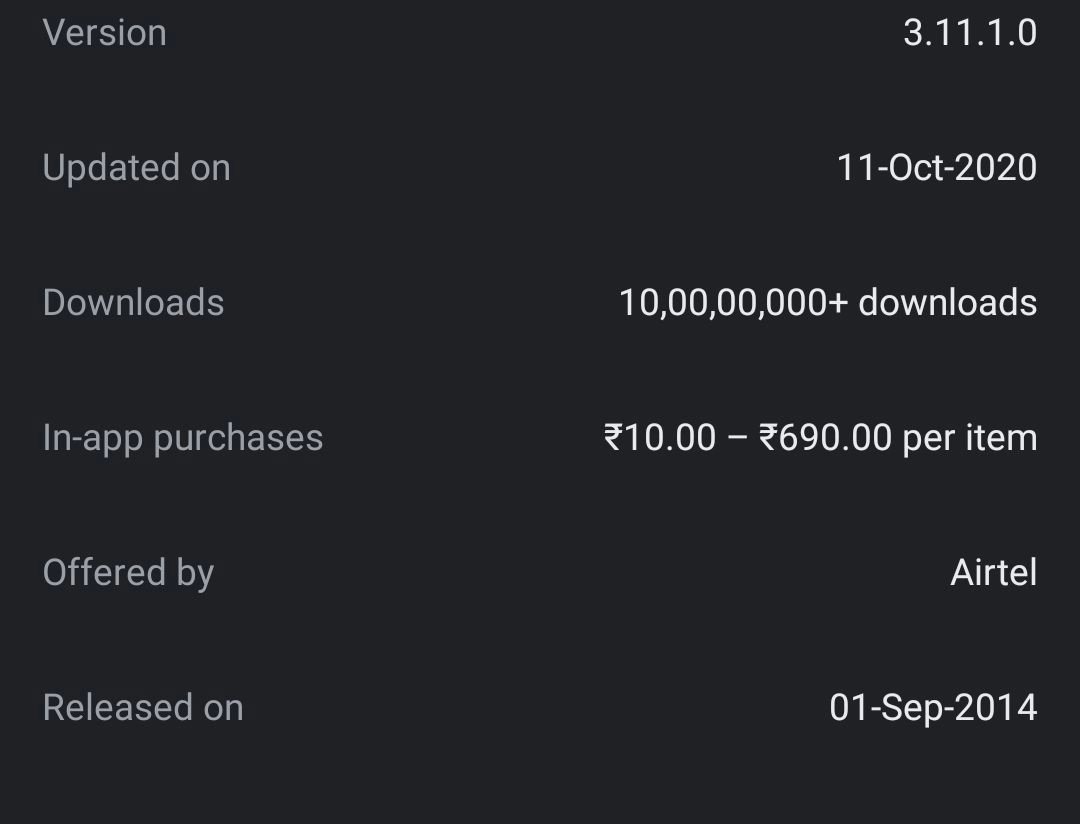Click the Updated on label
Image resolution: width=1080 pixels, height=824 pixels.
point(136,168)
